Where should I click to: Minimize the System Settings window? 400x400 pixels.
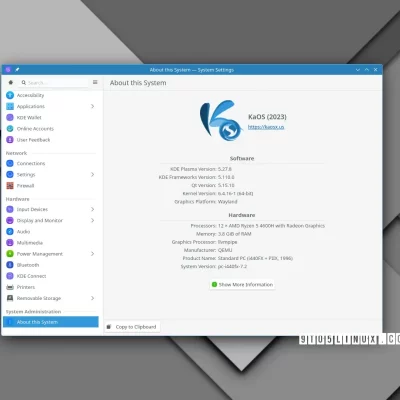tap(358, 70)
